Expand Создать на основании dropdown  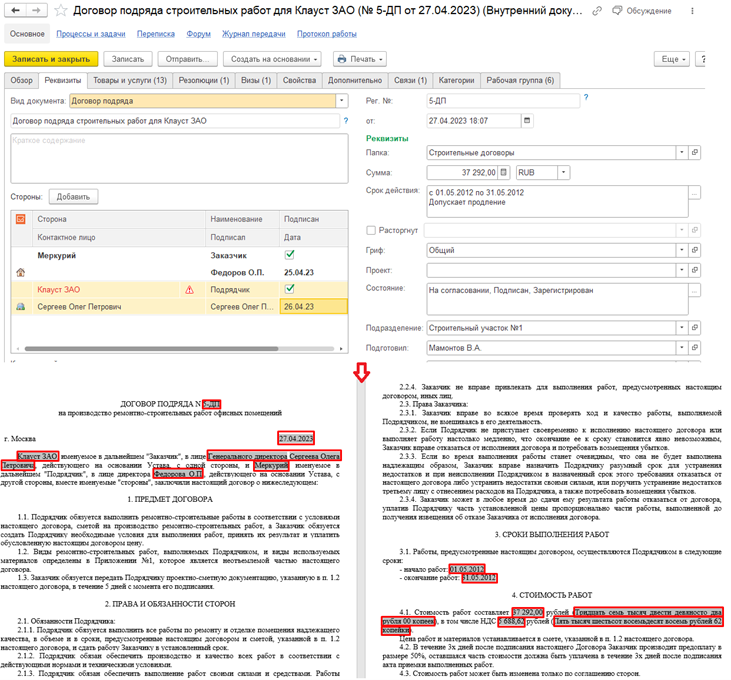(272, 59)
